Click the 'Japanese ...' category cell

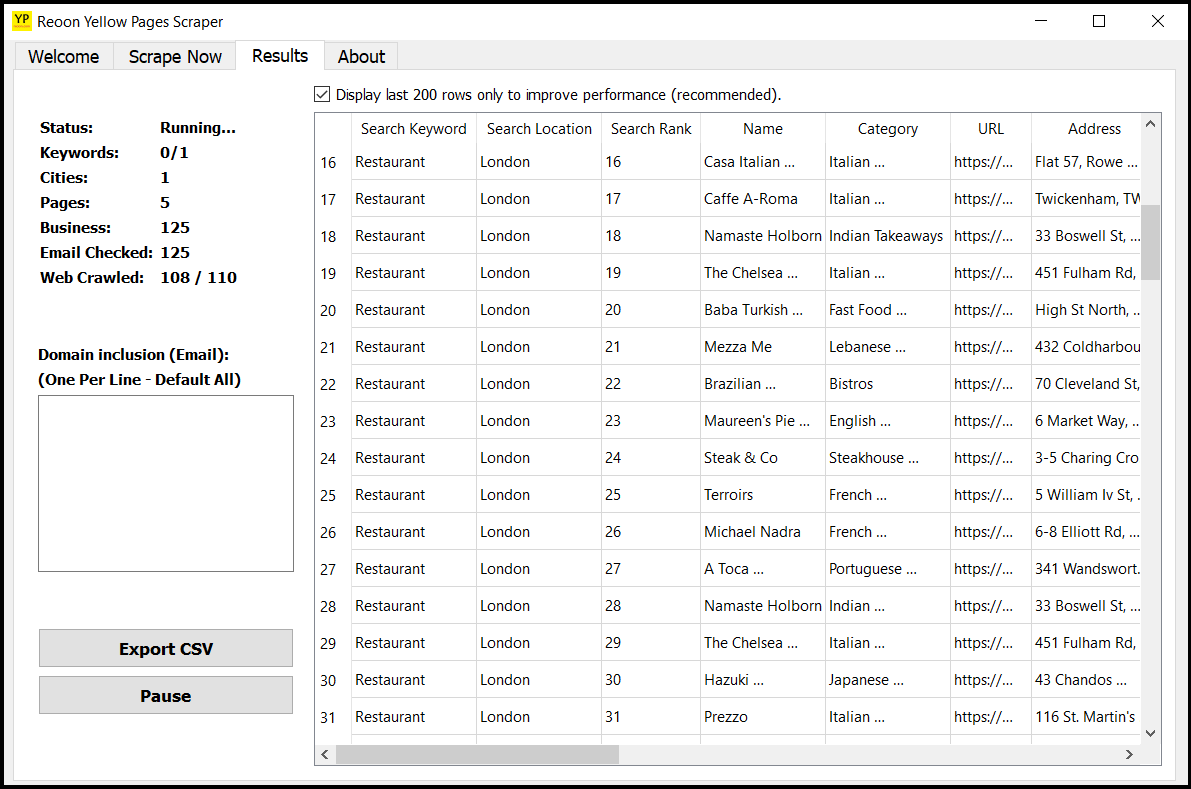tap(888, 680)
